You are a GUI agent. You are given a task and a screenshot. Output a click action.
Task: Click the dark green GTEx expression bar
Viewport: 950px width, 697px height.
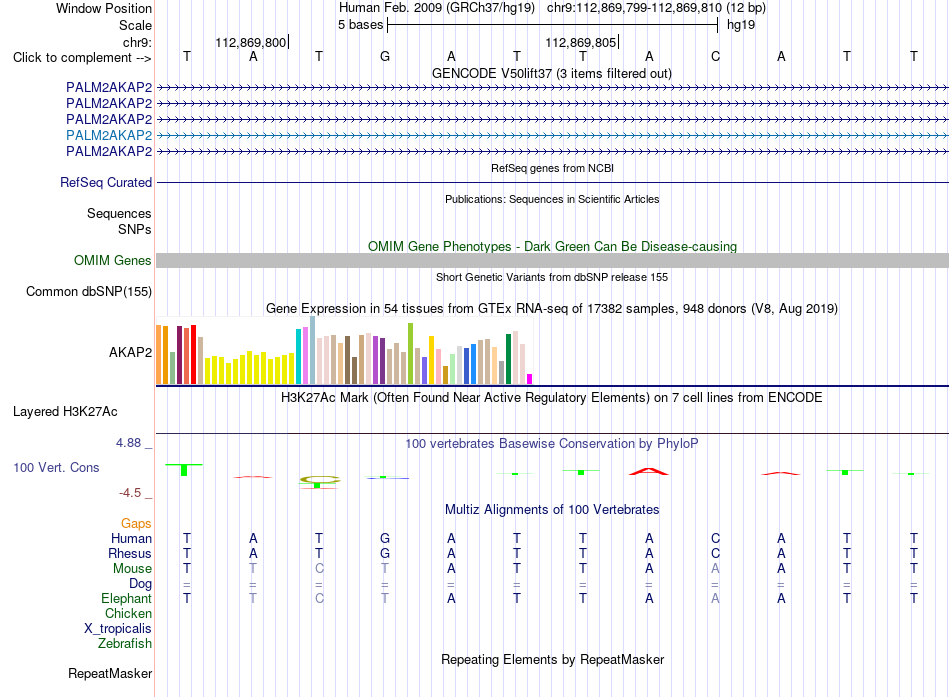508,359
